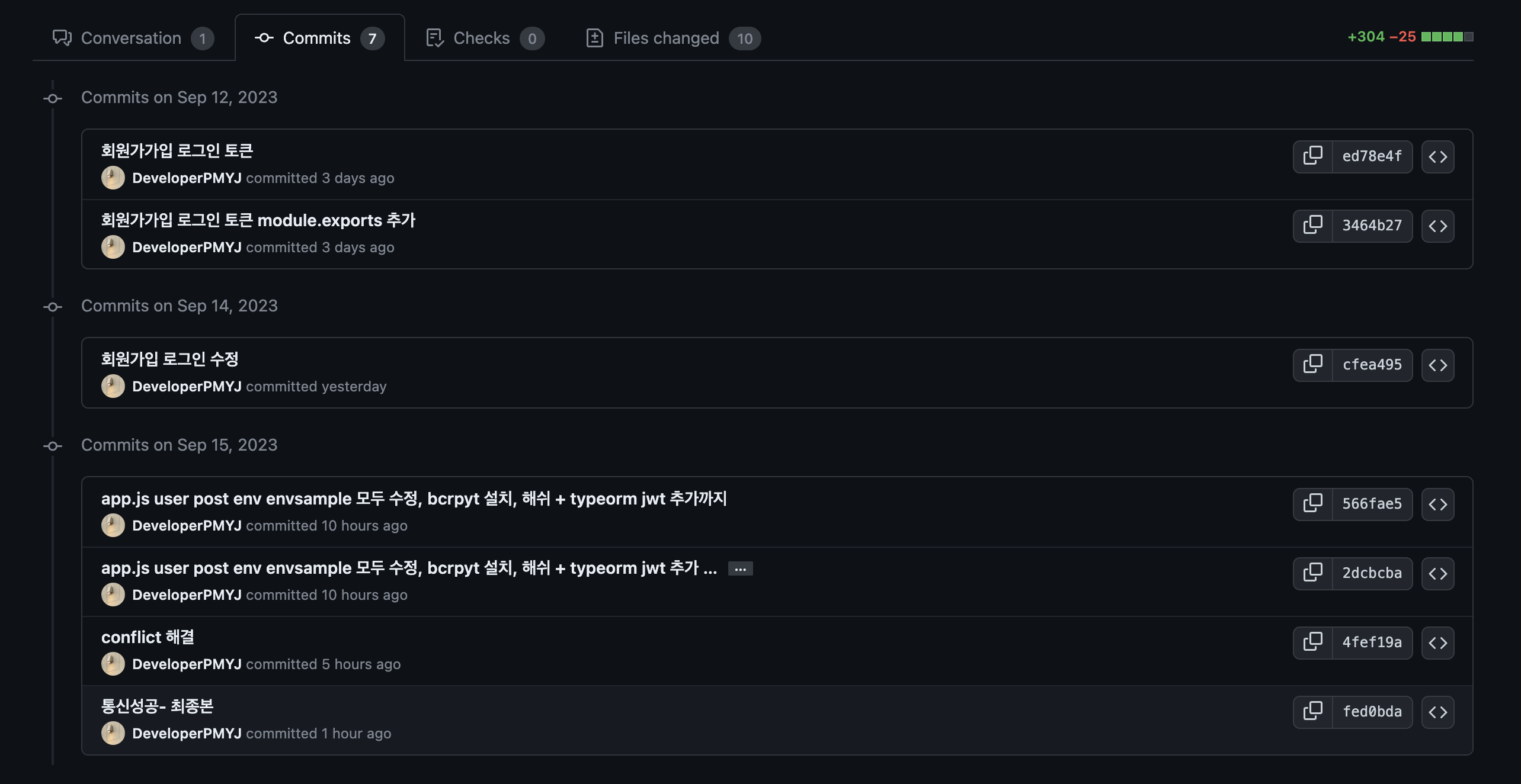Copy full SHA for commit 3464b27
1521x784 pixels.
coord(1312,226)
